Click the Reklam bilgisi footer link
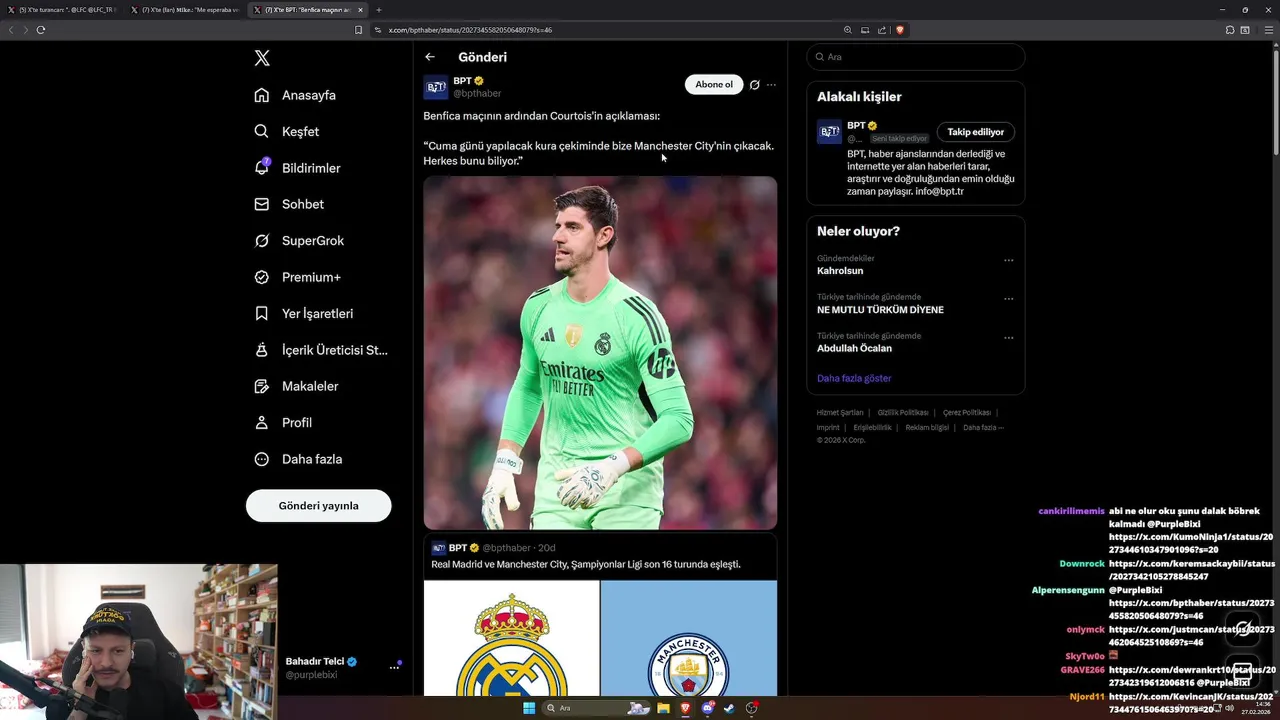This screenshot has height=720, width=1280. tap(927, 427)
